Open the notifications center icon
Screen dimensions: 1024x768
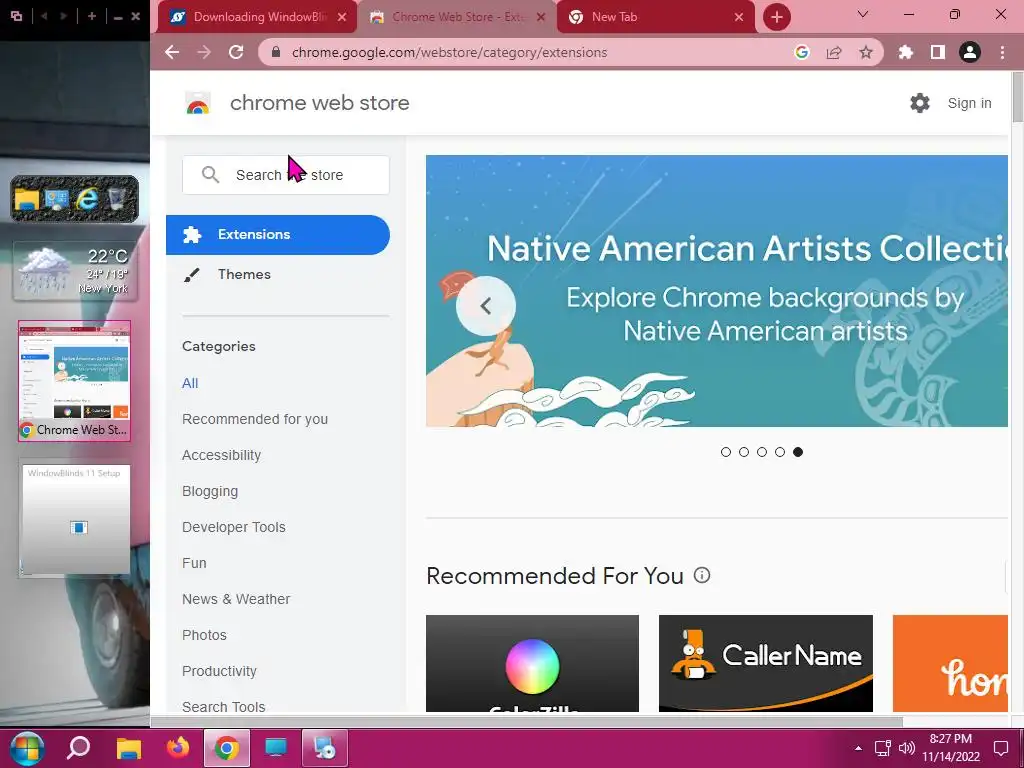(x=1000, y=748)
